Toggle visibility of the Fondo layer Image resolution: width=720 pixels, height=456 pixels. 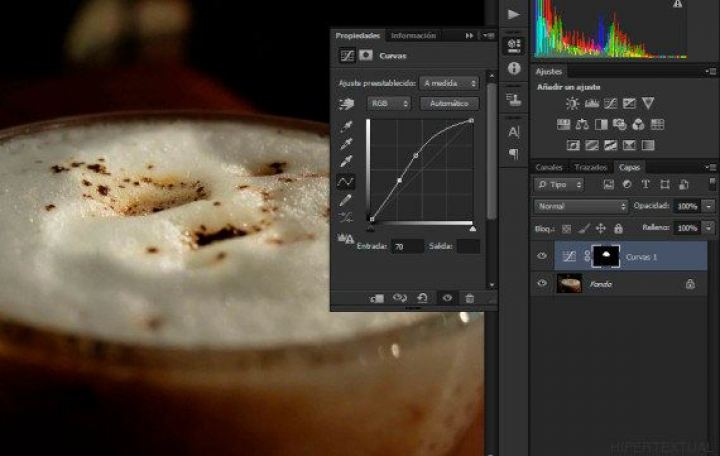pyautogui.click(x=542, y=284)
